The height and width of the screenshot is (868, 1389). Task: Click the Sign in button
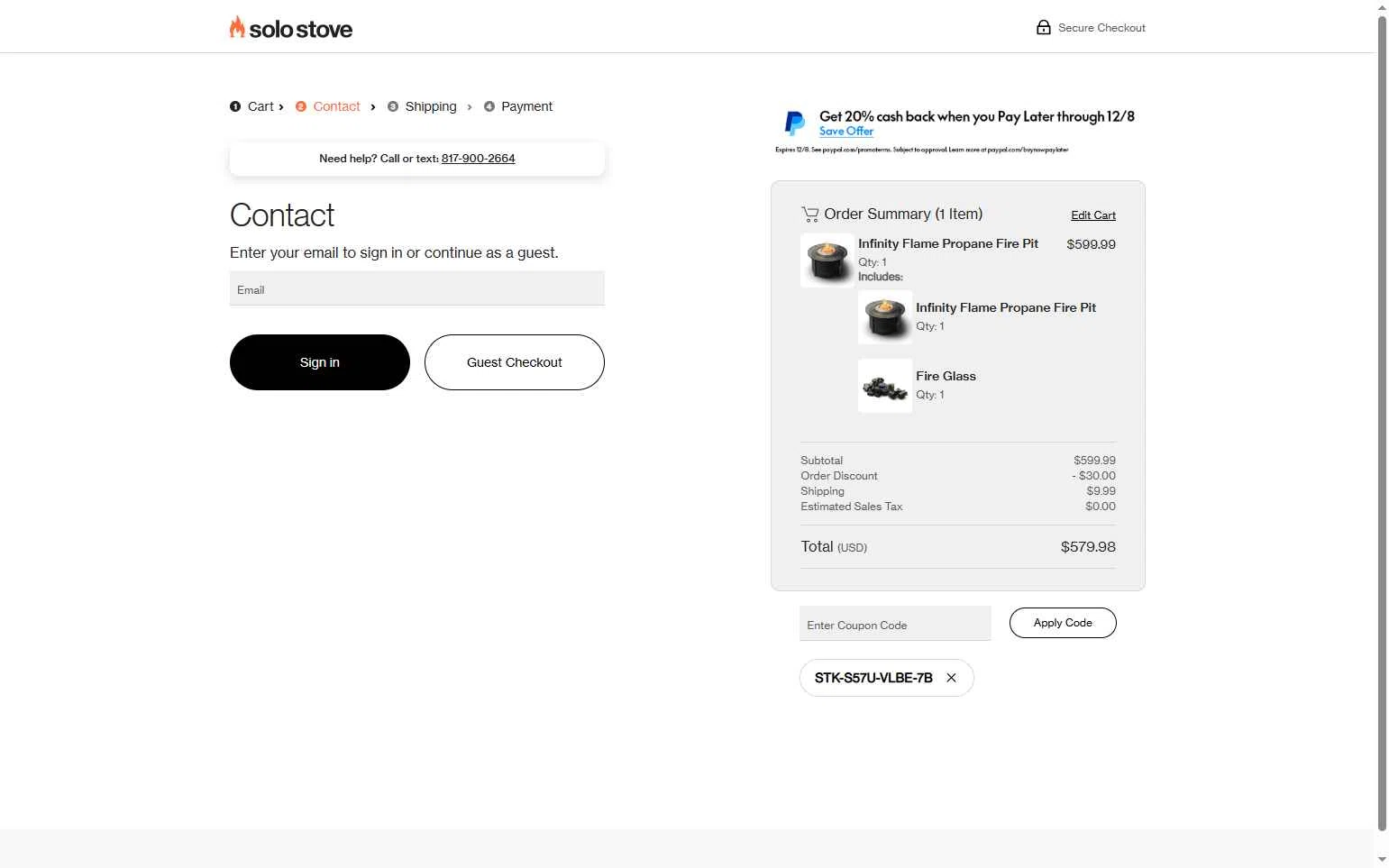point(320,362)
